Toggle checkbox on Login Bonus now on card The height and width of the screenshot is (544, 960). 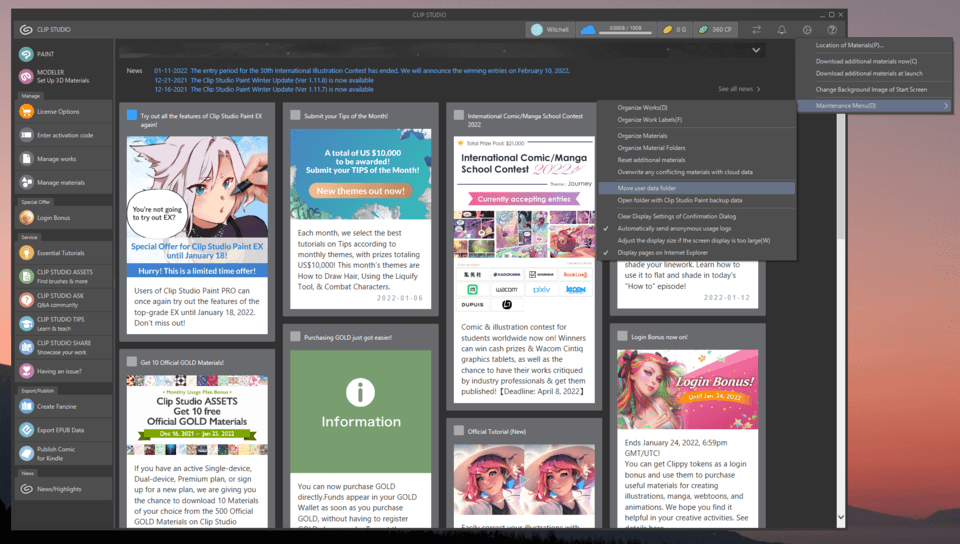point(622,336)
